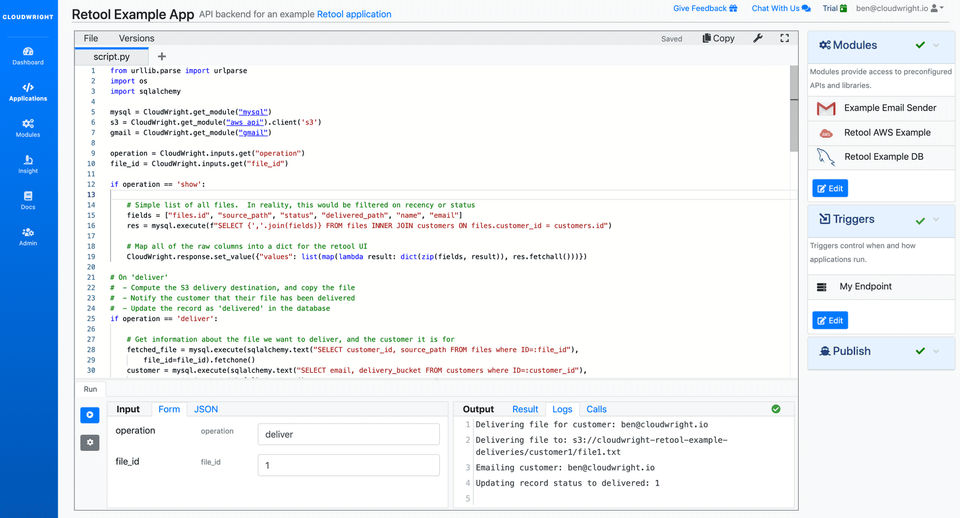This screenshot has height=518, width=960.
Task: Click the Give Feedback link
Action: coord(705,8)
